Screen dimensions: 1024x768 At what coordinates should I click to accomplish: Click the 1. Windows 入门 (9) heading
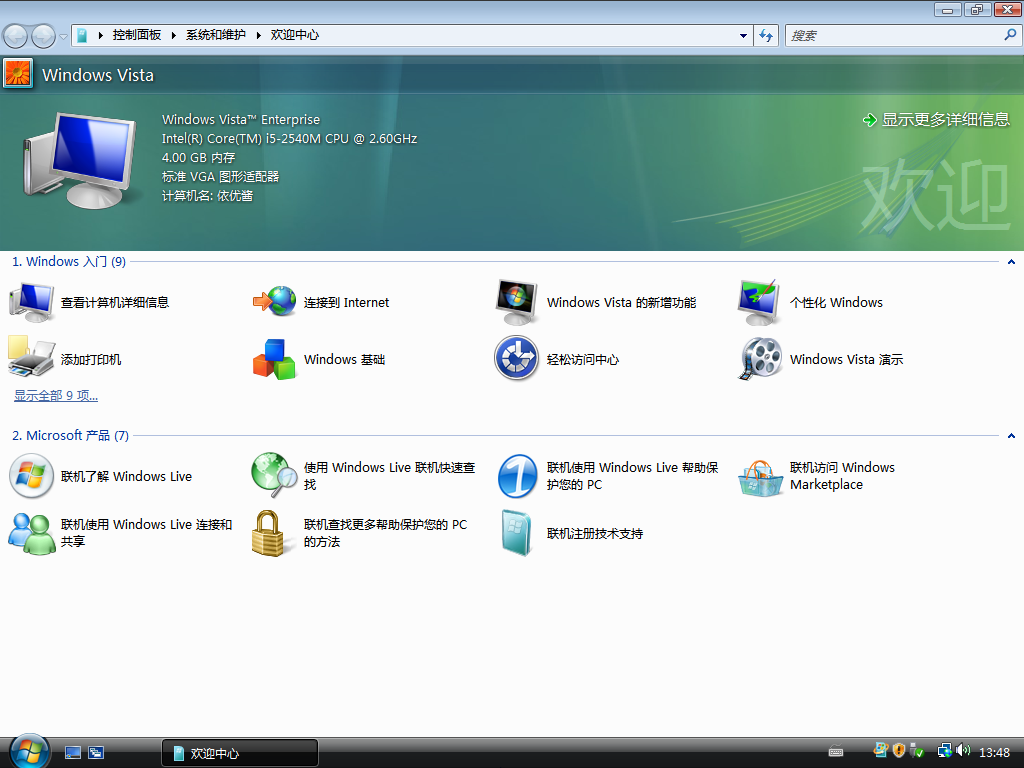(69, 262)
